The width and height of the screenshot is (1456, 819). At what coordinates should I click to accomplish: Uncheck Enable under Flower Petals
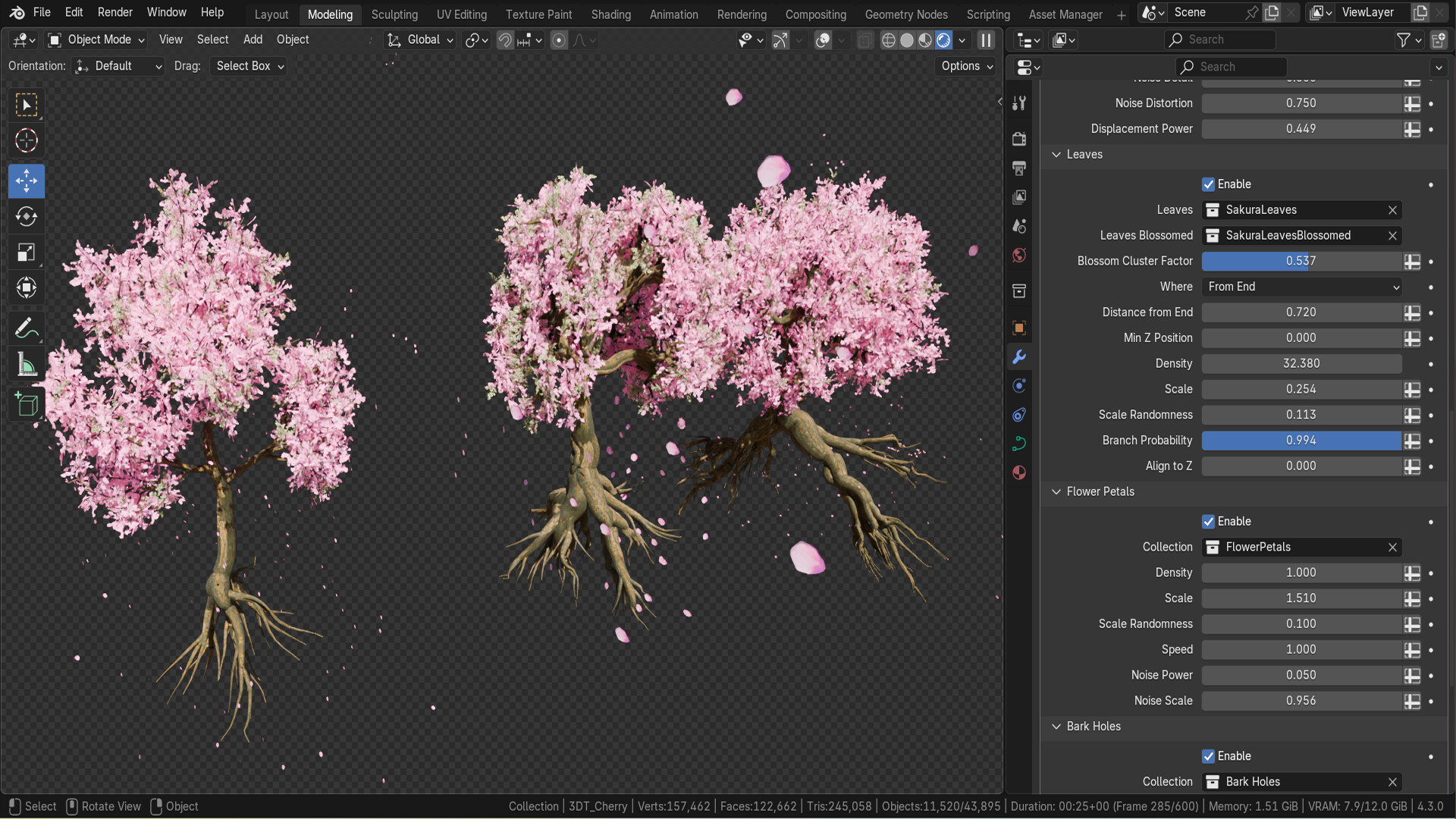click(1210, 522)
